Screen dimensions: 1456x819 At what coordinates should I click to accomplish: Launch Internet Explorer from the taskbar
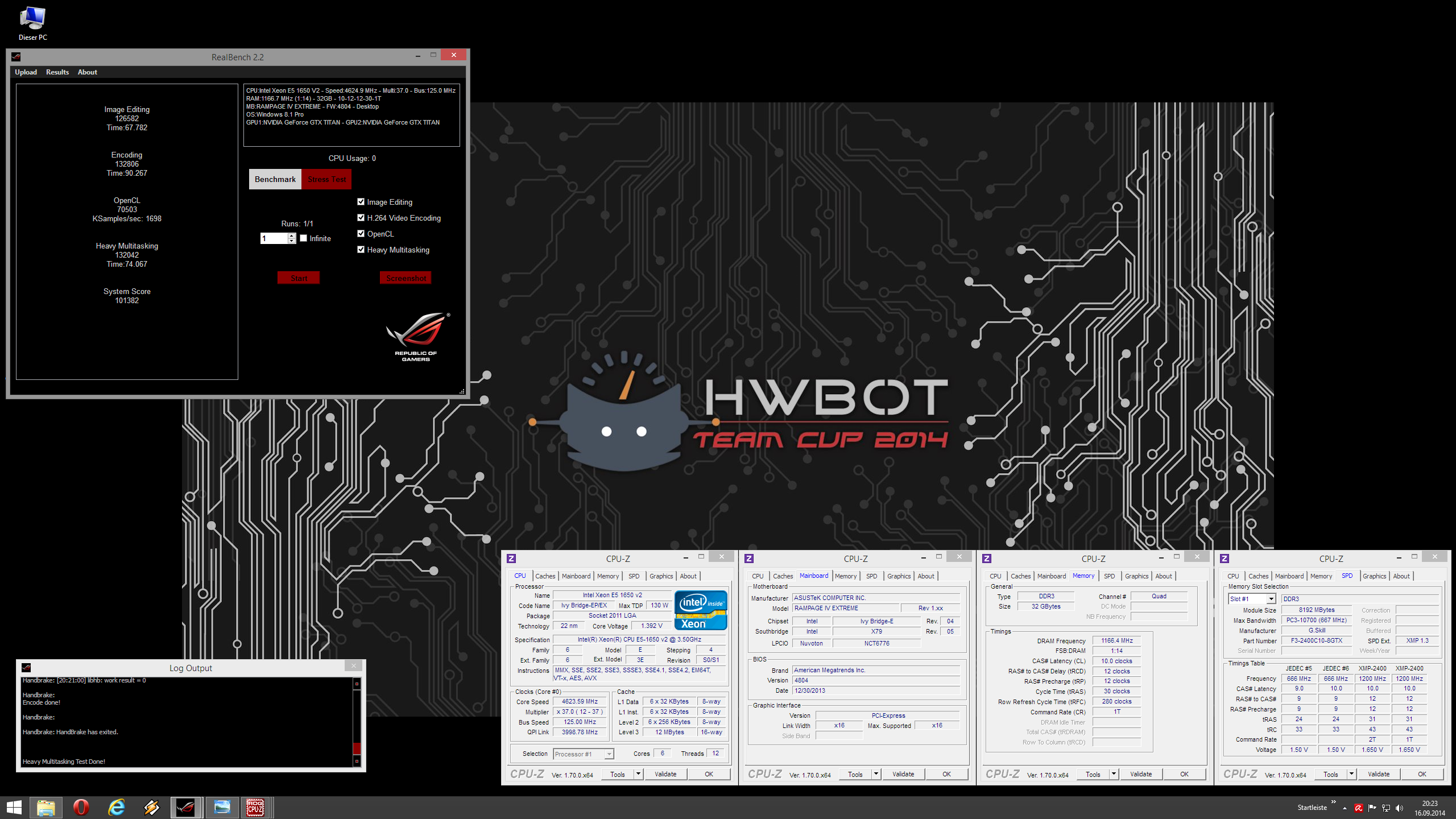tap(117, 807)
